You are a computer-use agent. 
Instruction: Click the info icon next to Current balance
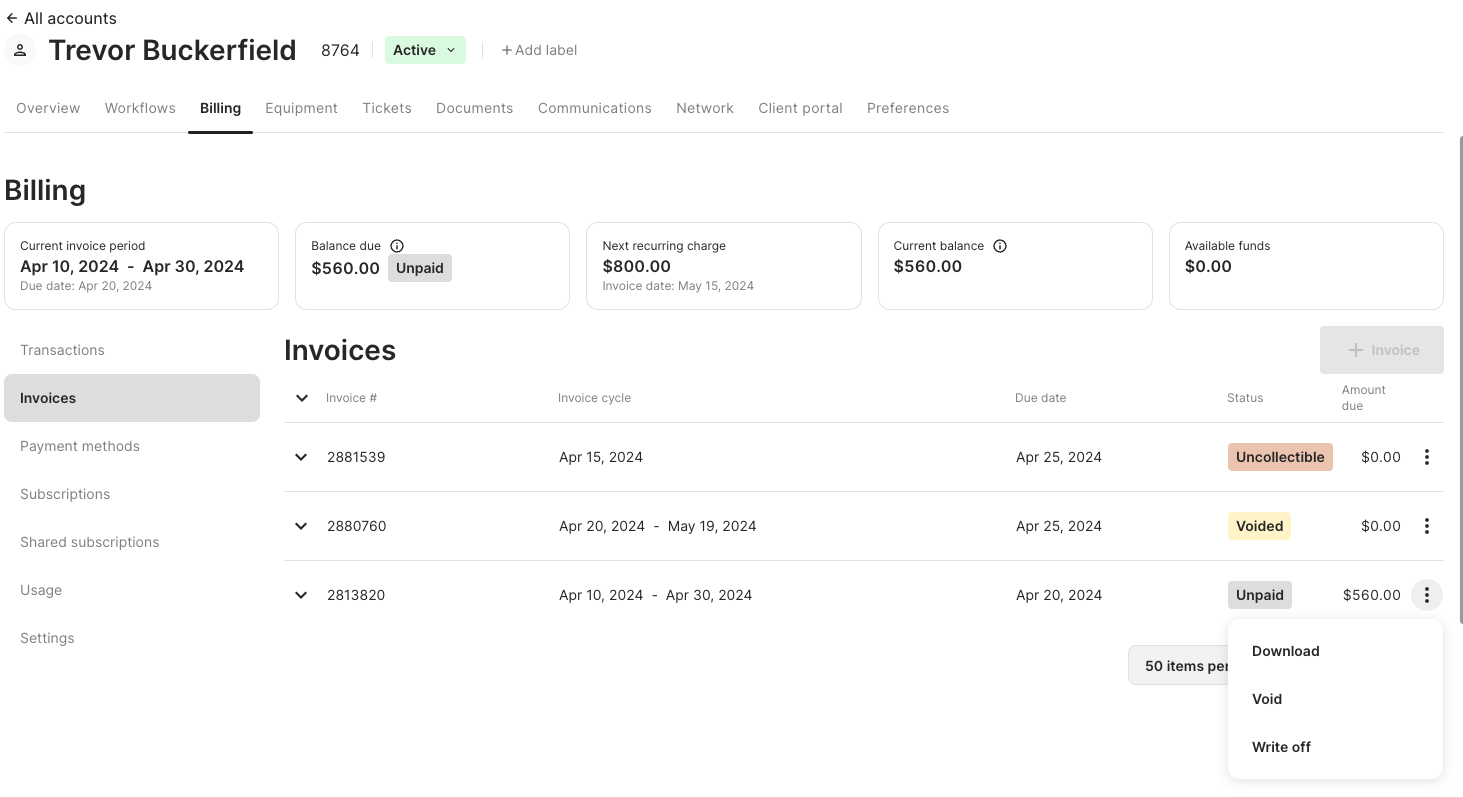coord(1000,246)
